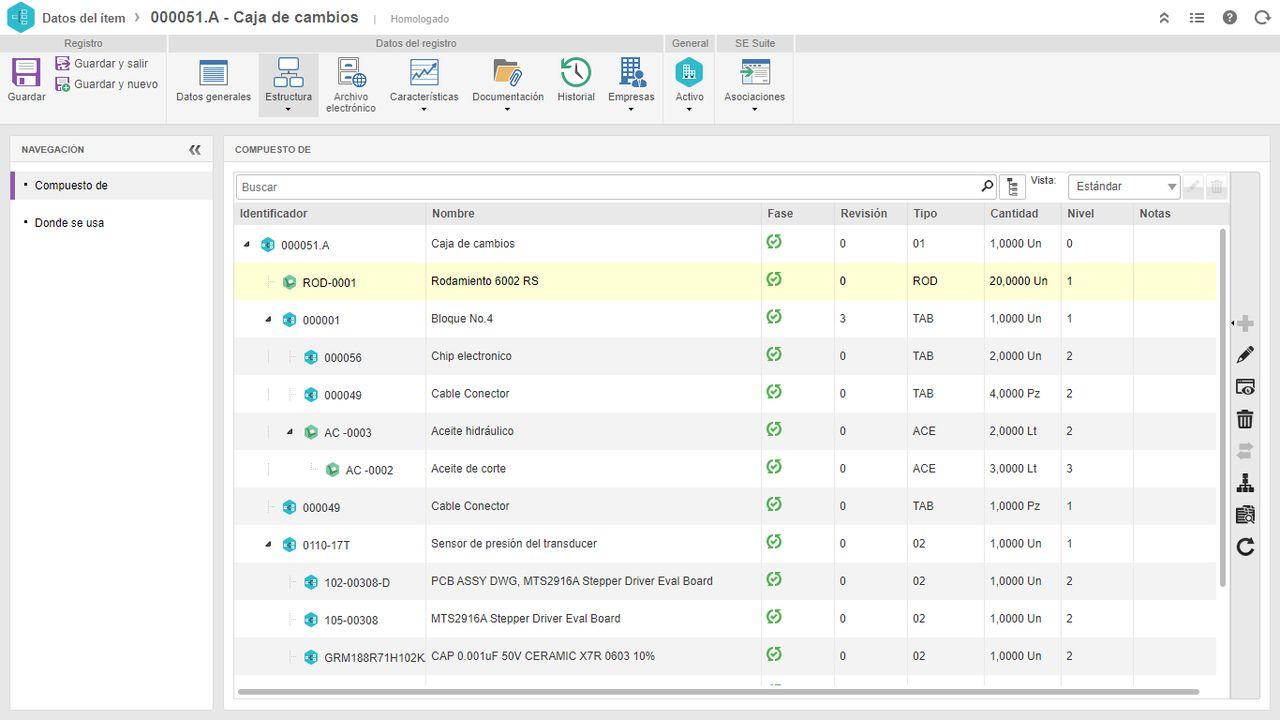This screenshot has width=1280, height=720.
Task: Click the Aceite de corte name cell
Action: tap(593, 469)
